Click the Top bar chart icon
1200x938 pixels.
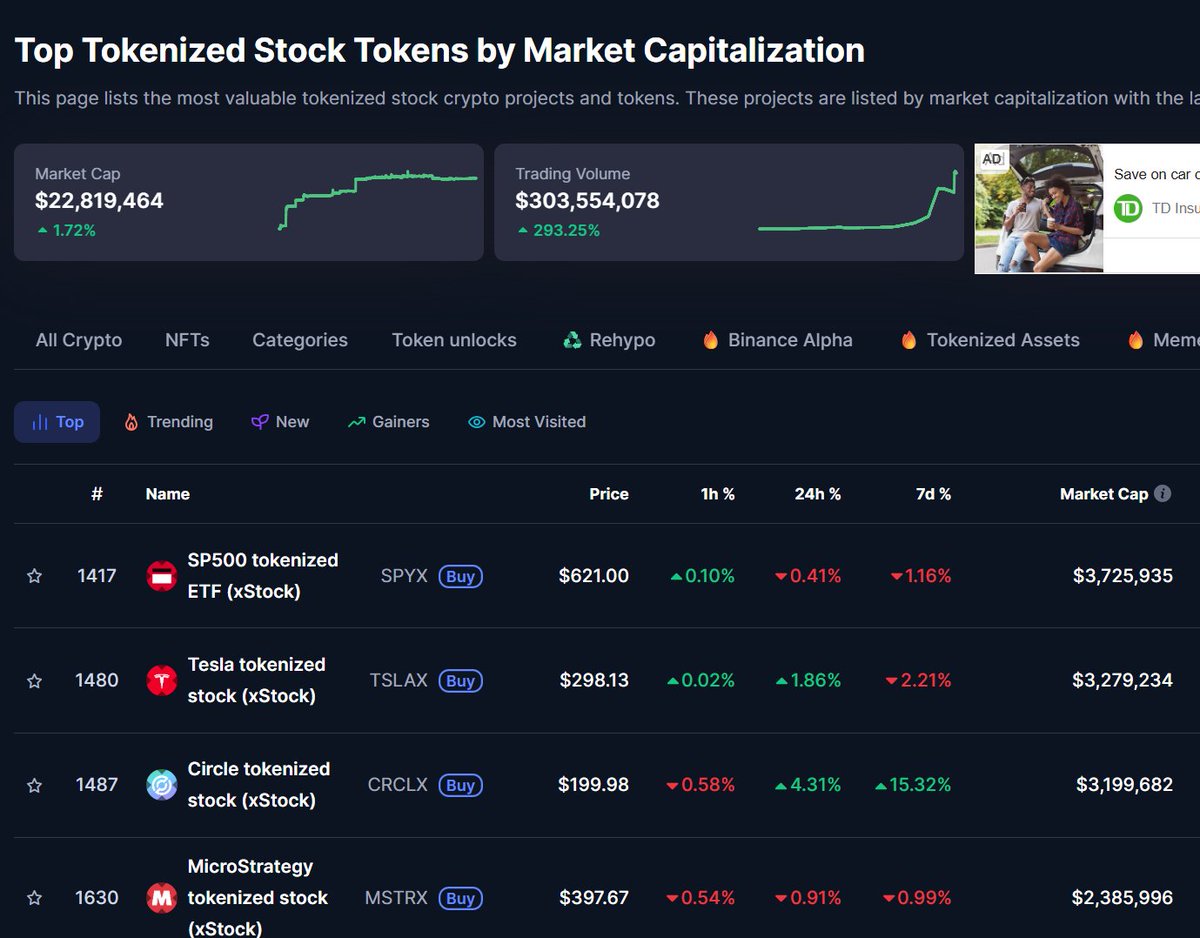[40, 422]
